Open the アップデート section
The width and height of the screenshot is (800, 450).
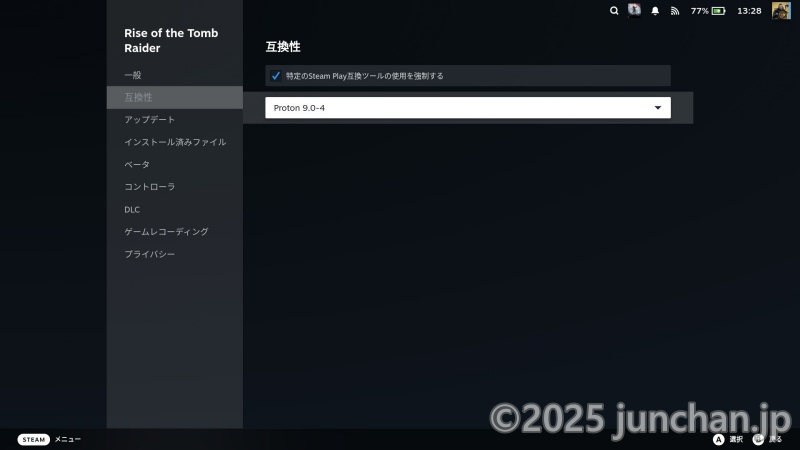[x=174, y=119]
